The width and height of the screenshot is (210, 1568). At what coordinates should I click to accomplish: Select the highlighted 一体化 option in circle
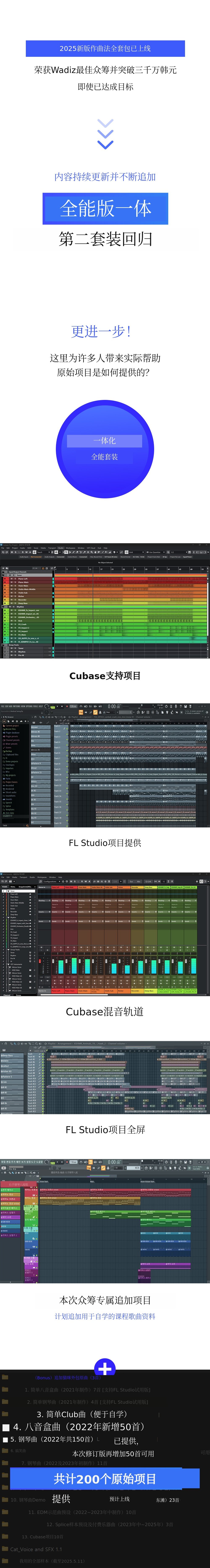pos(104,440)
